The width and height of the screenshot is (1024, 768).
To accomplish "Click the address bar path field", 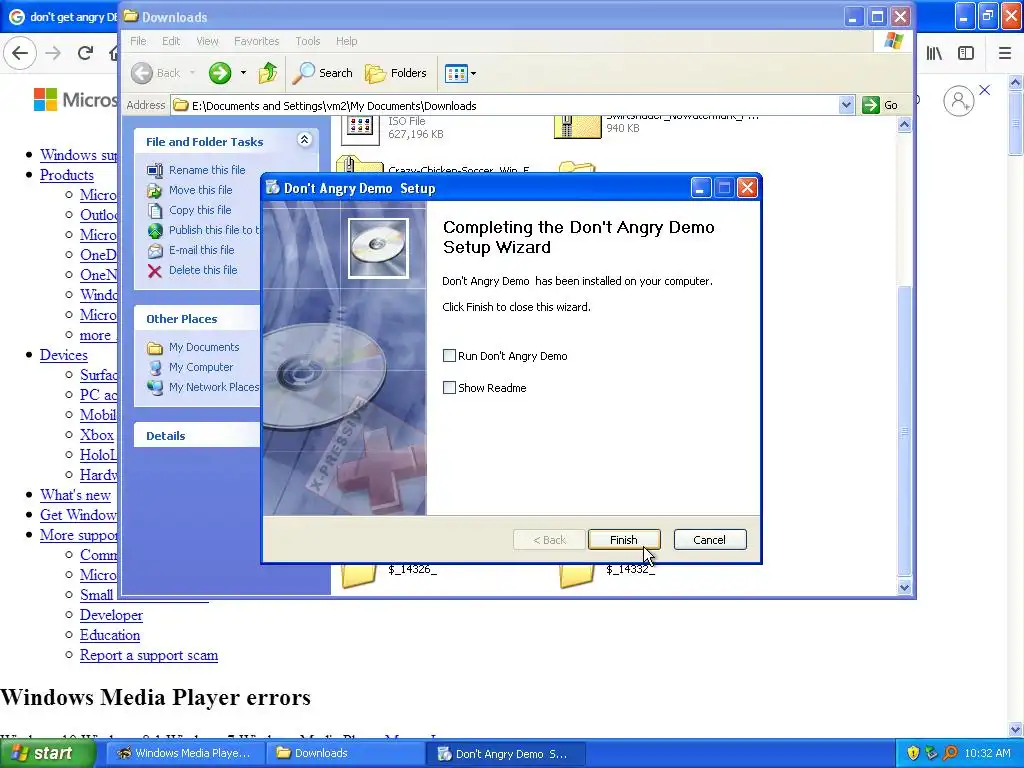I will click(505, 106).
